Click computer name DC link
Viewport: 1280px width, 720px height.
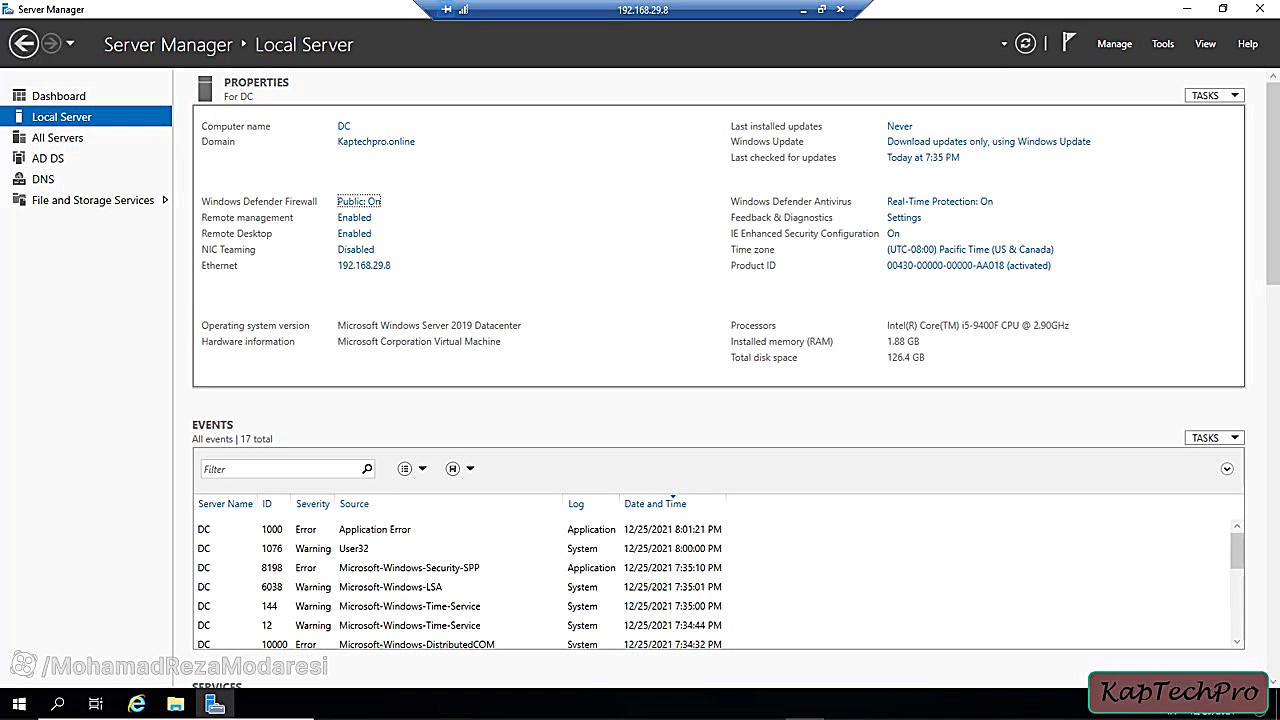pyautogui.click(x=344, y=126)
